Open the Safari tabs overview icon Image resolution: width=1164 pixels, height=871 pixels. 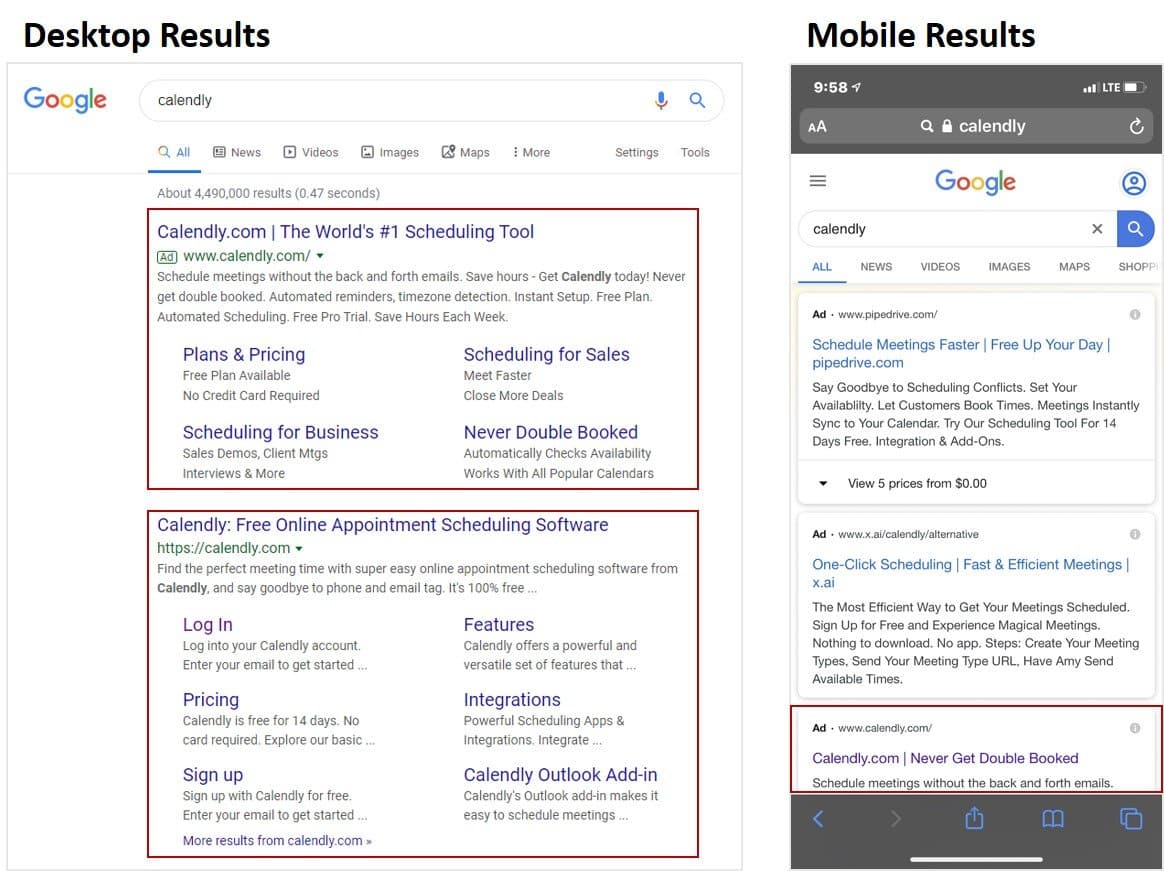click(1131, 819)
